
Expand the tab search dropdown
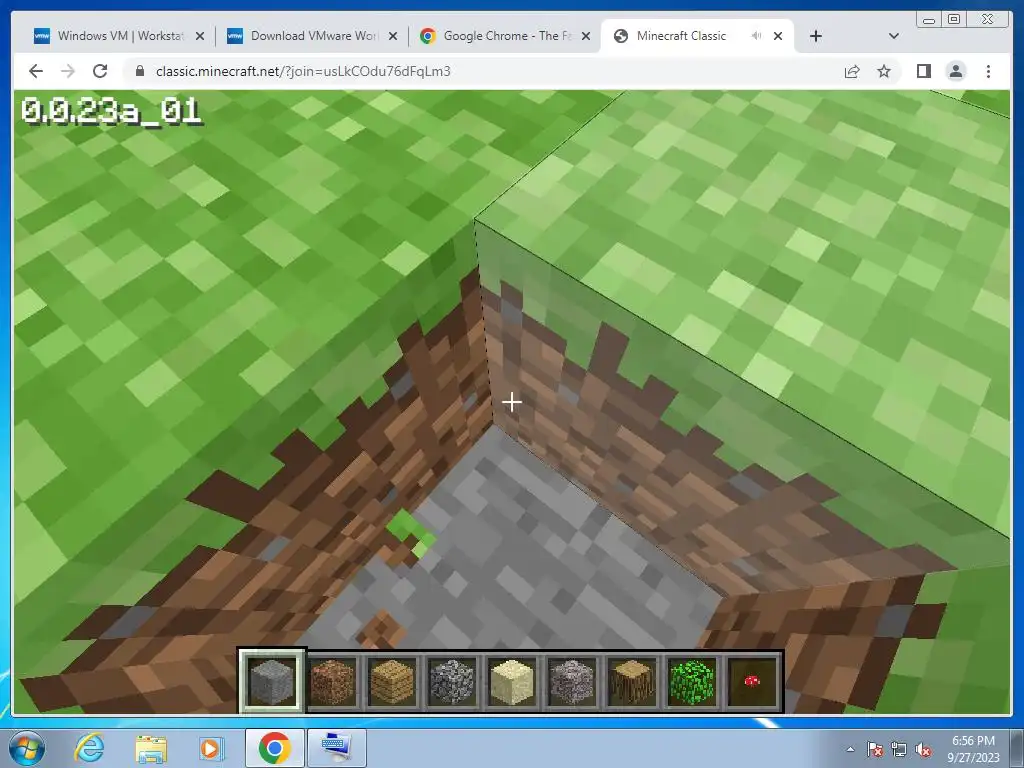coord(894,36)
